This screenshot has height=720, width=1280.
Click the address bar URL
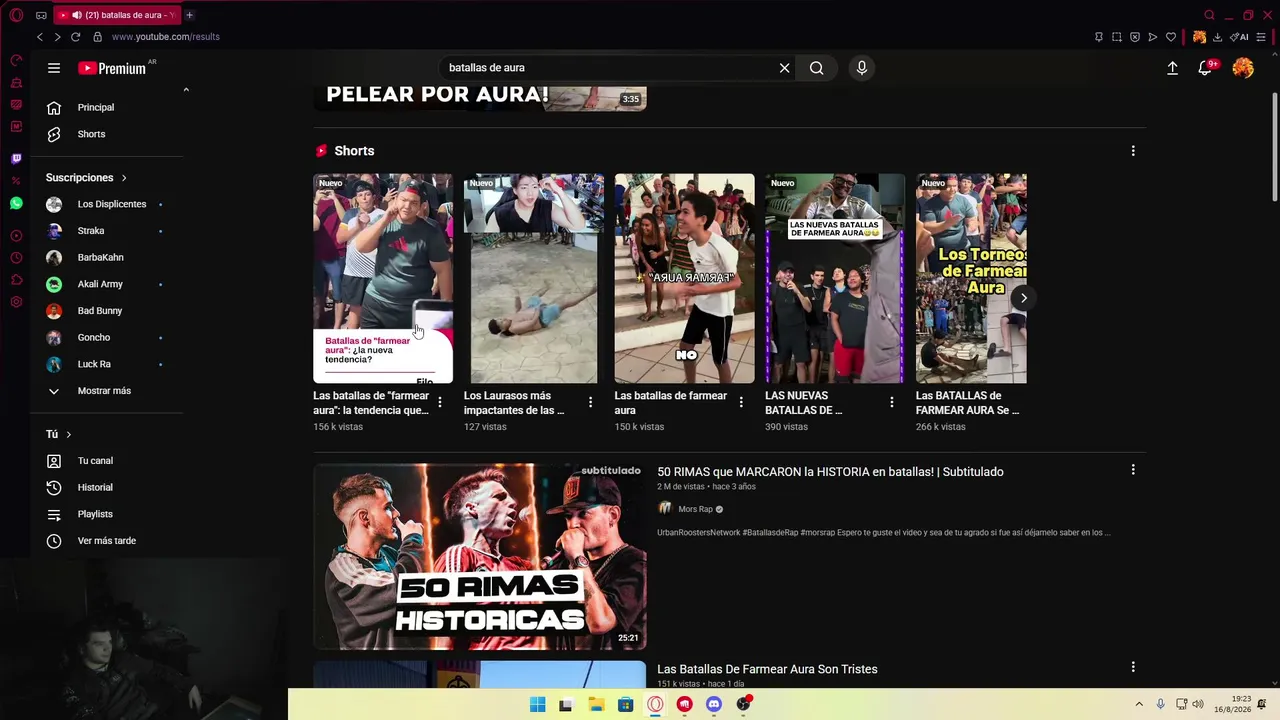(x=166, y=37)
